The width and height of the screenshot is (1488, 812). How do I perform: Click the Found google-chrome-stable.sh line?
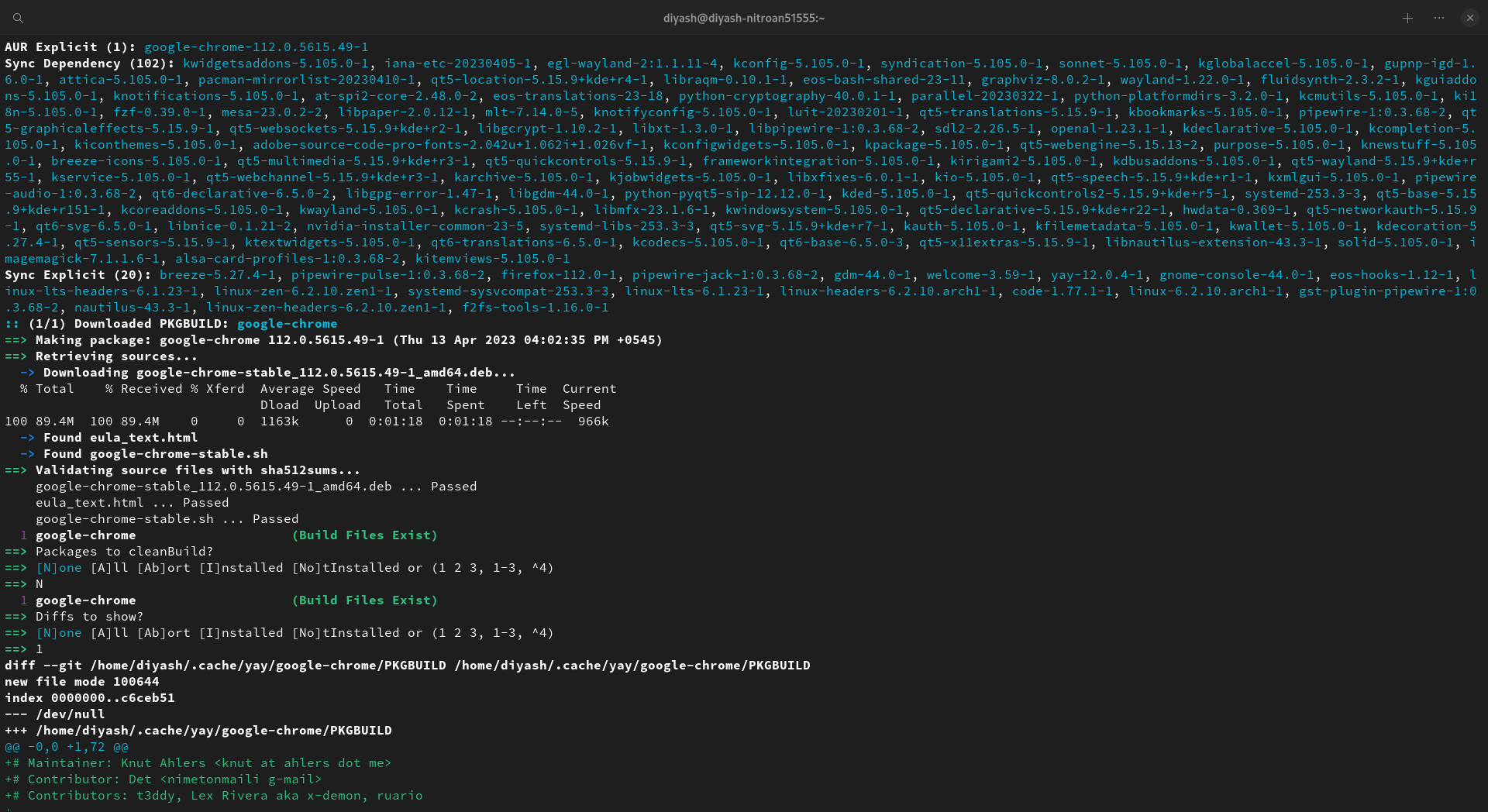point(144,454)
